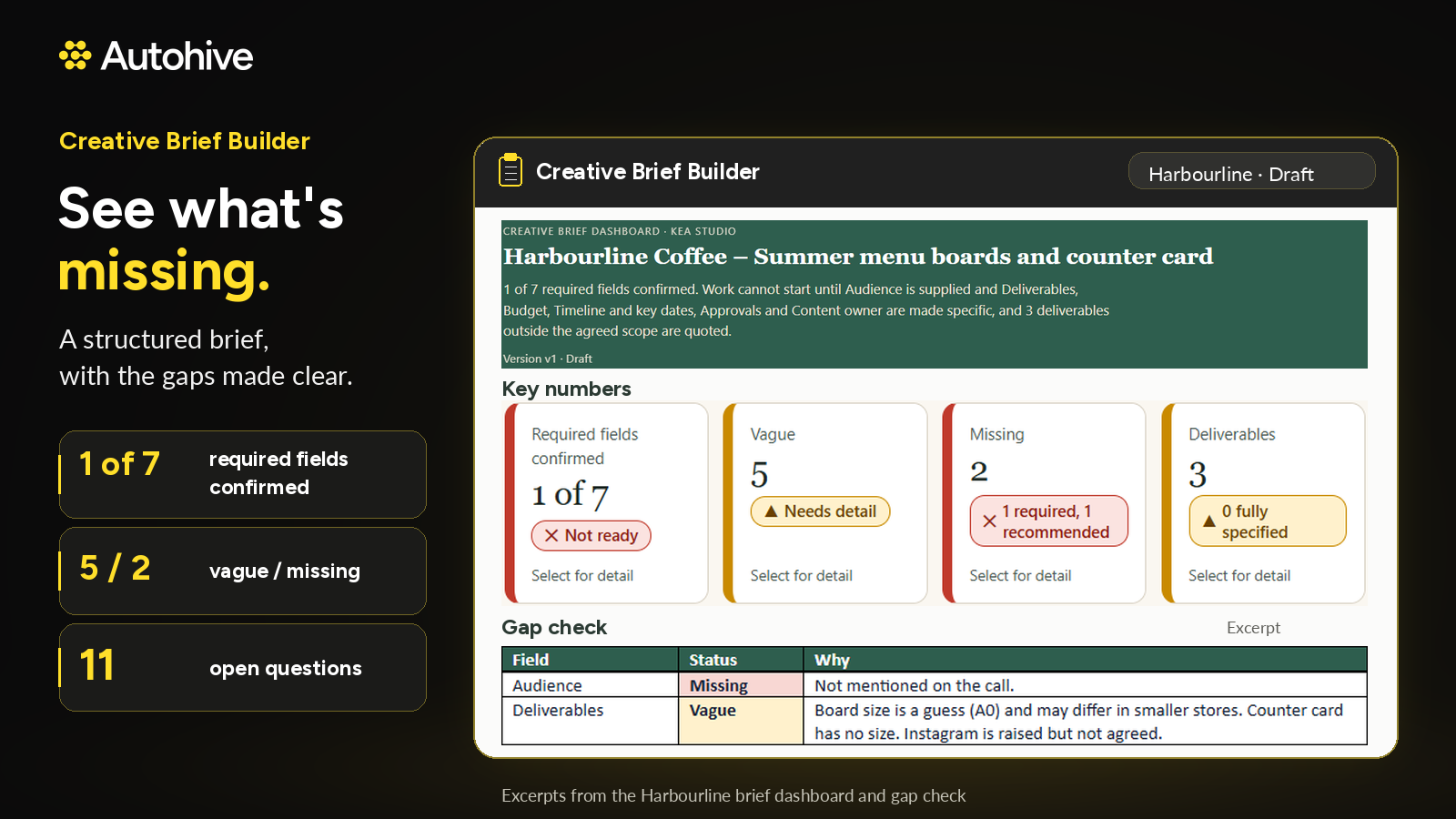This screenshot has height=819, width=1456.
Task: Click the Autohive flower logo icon
Action: coord(76,56)
